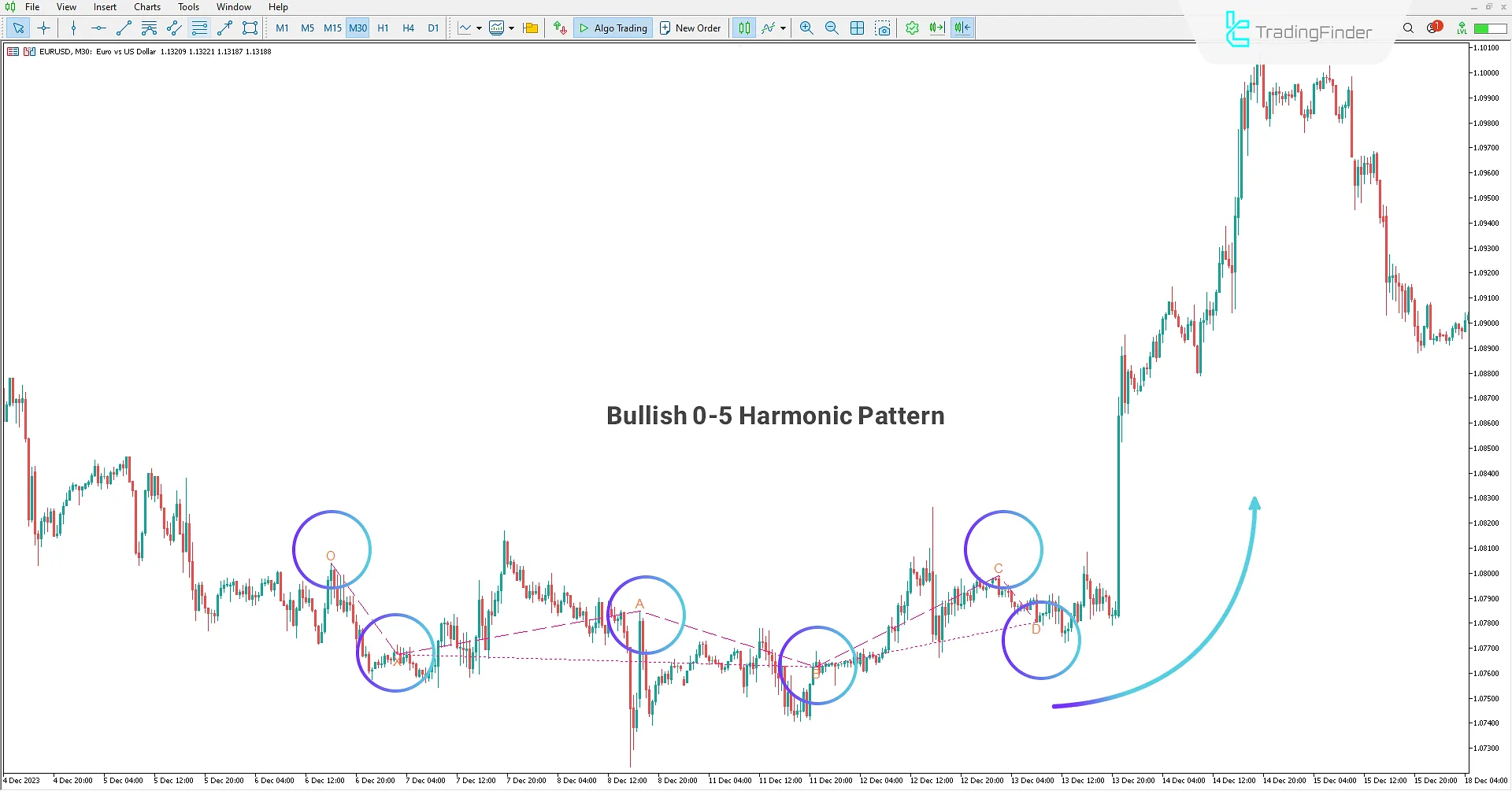Click the New Order button
The image size is (1512, 791).
pos(691,28)
